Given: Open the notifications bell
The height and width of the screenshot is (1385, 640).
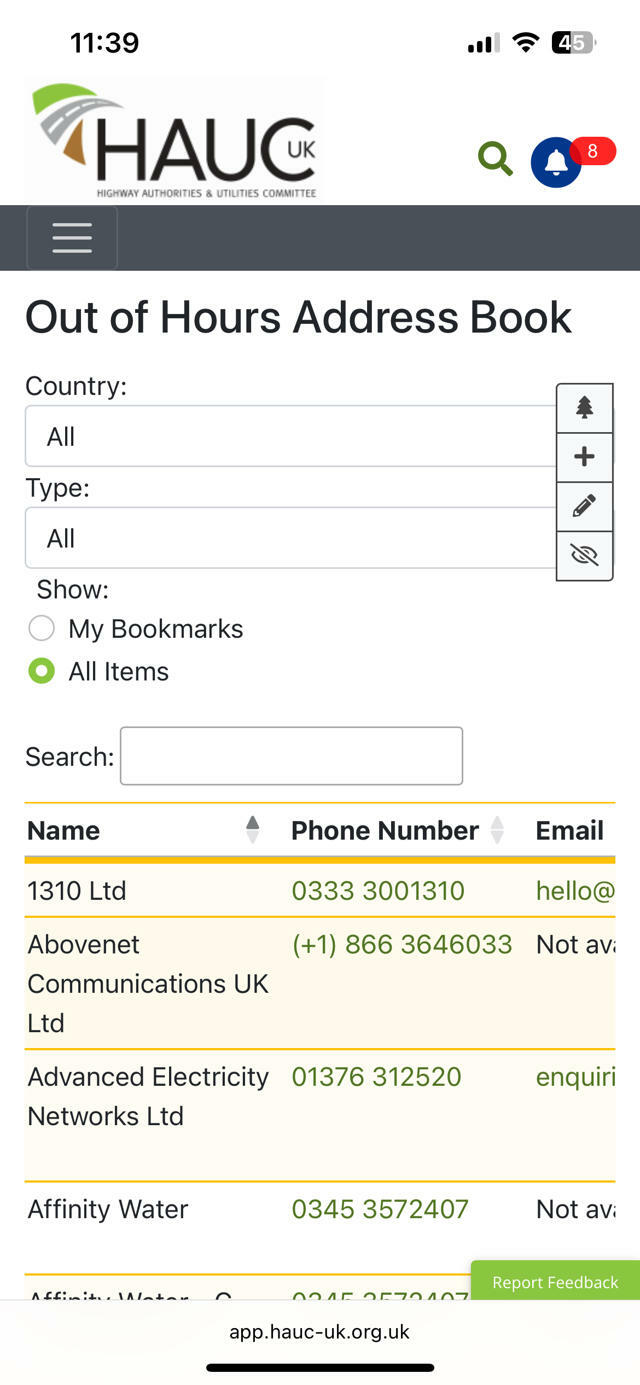Looking at the screenshot, I should [556, 162].
